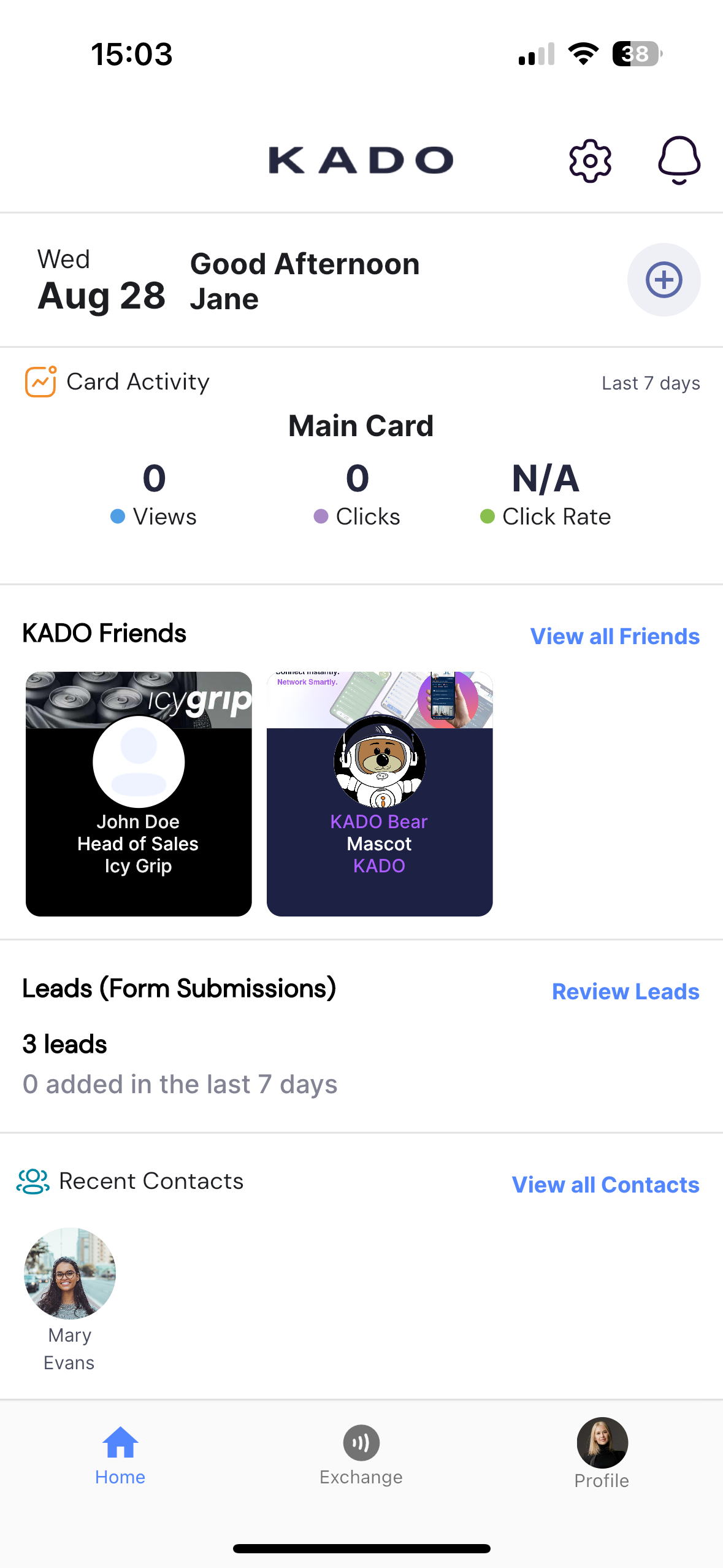Open the KADO Bear Mascot card
Screen dimensions: 723x1568
[380, 794]
